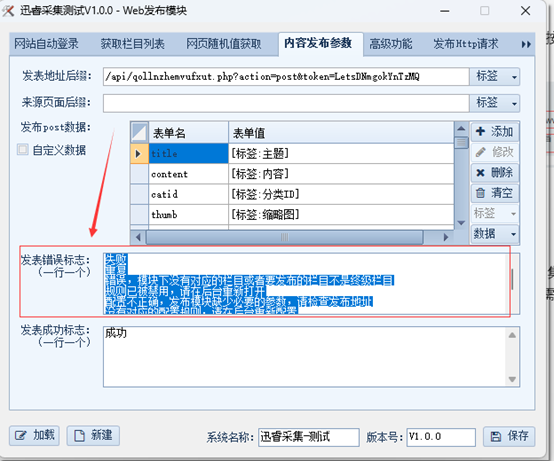Click in the 发表成功标志 text area
Viewport: 554px width, 461px height.
coord(304,357)
